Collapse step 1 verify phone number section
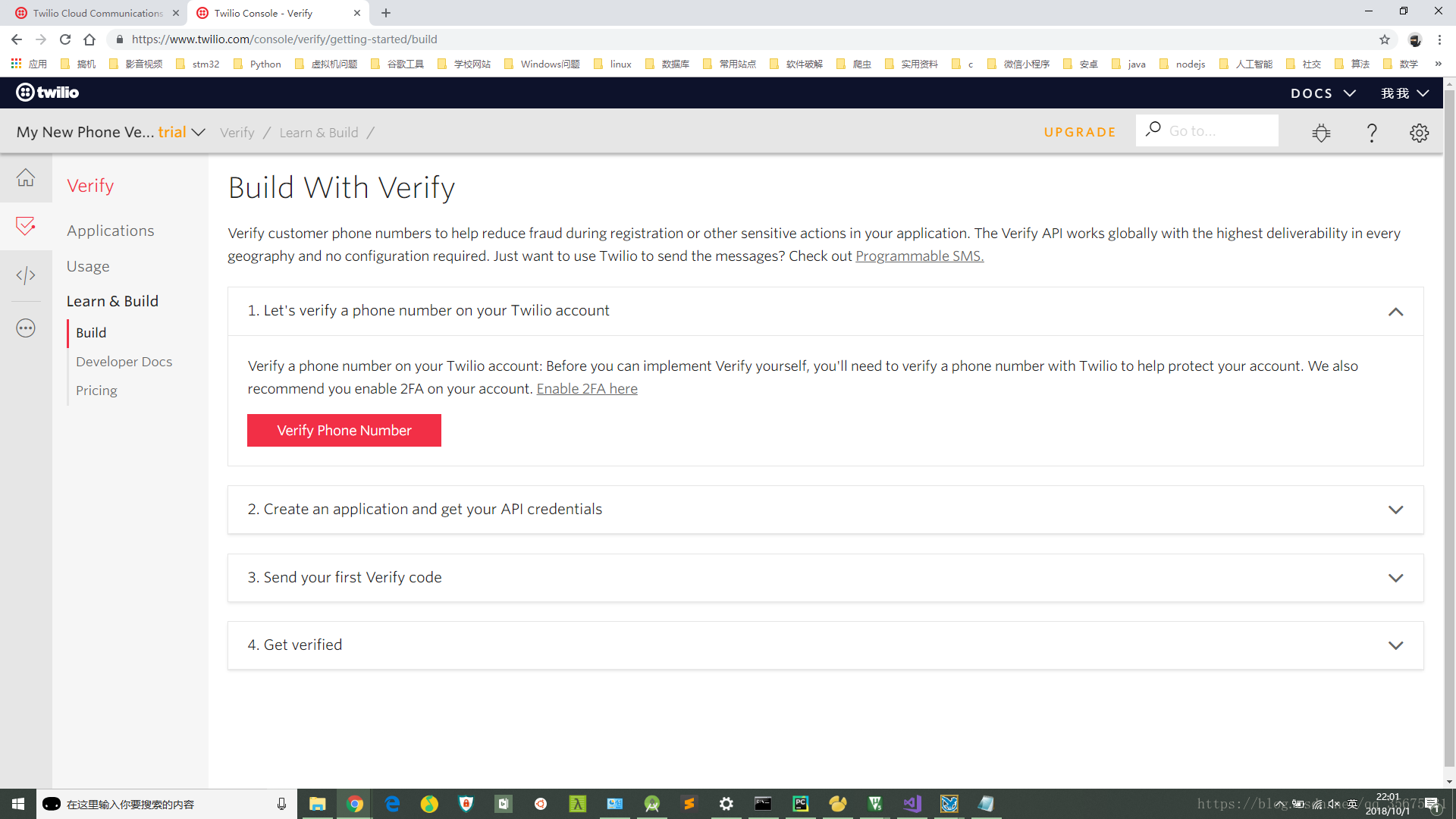1456x819 pixels. pos(1395,312)
